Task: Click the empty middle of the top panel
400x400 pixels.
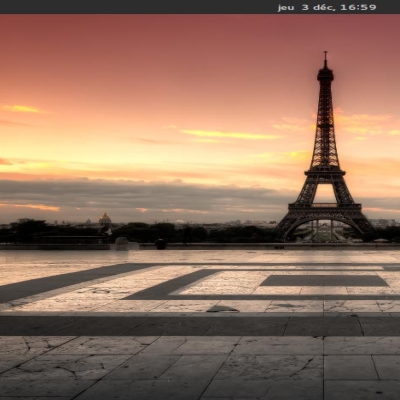Action: [x=200, y=7]
